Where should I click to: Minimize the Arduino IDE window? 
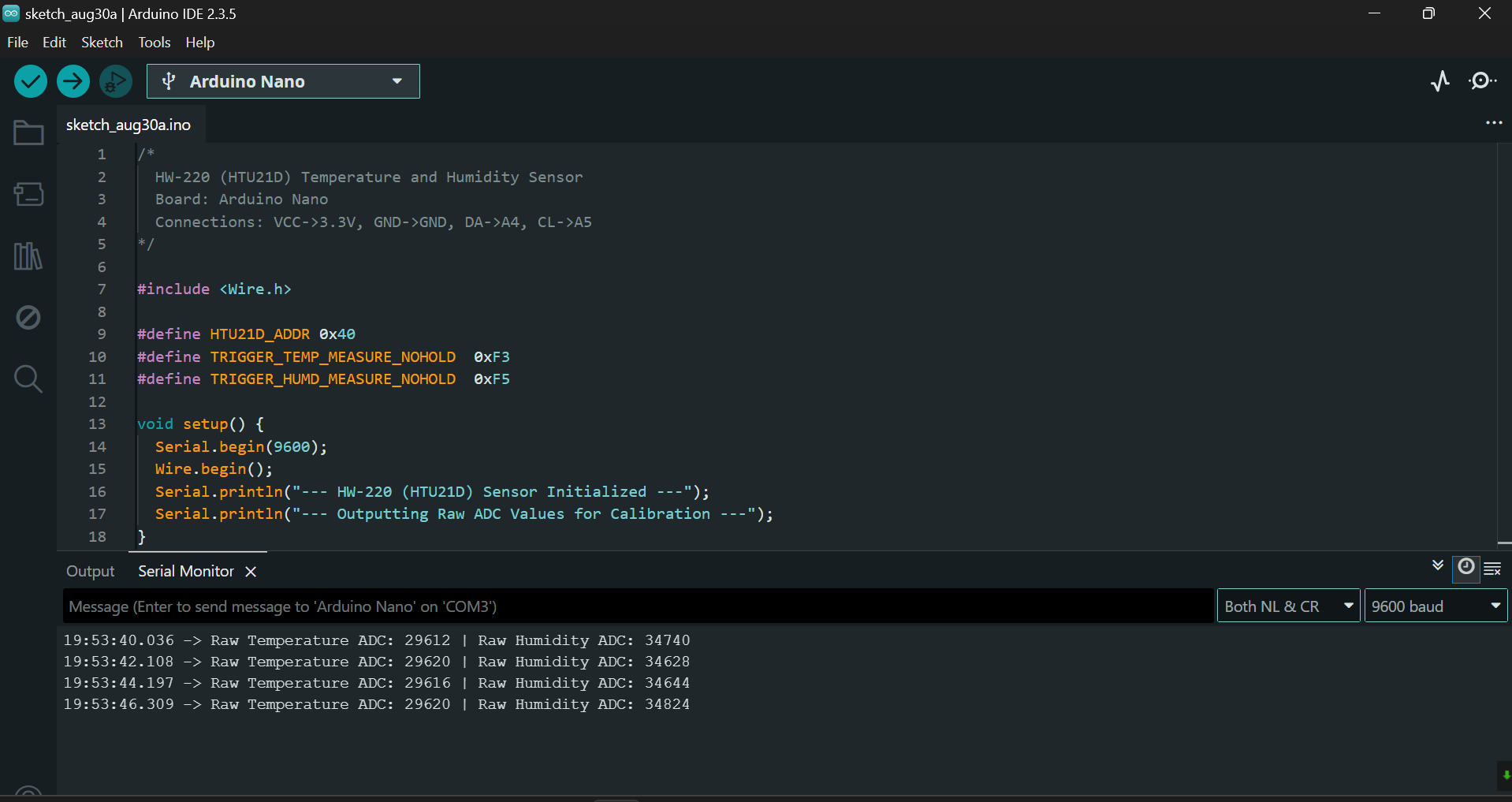click(1374, 13)
